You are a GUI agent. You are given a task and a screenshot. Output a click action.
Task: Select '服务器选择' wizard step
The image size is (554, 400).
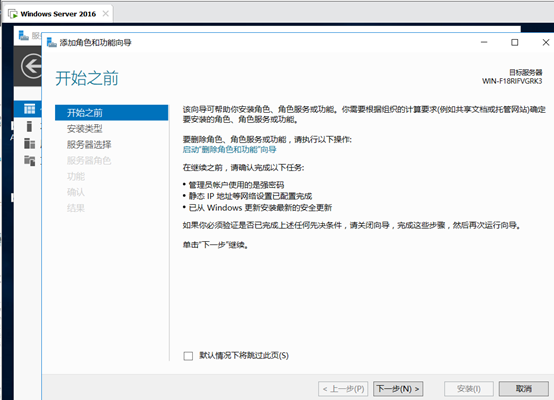[x=89, y=145]
